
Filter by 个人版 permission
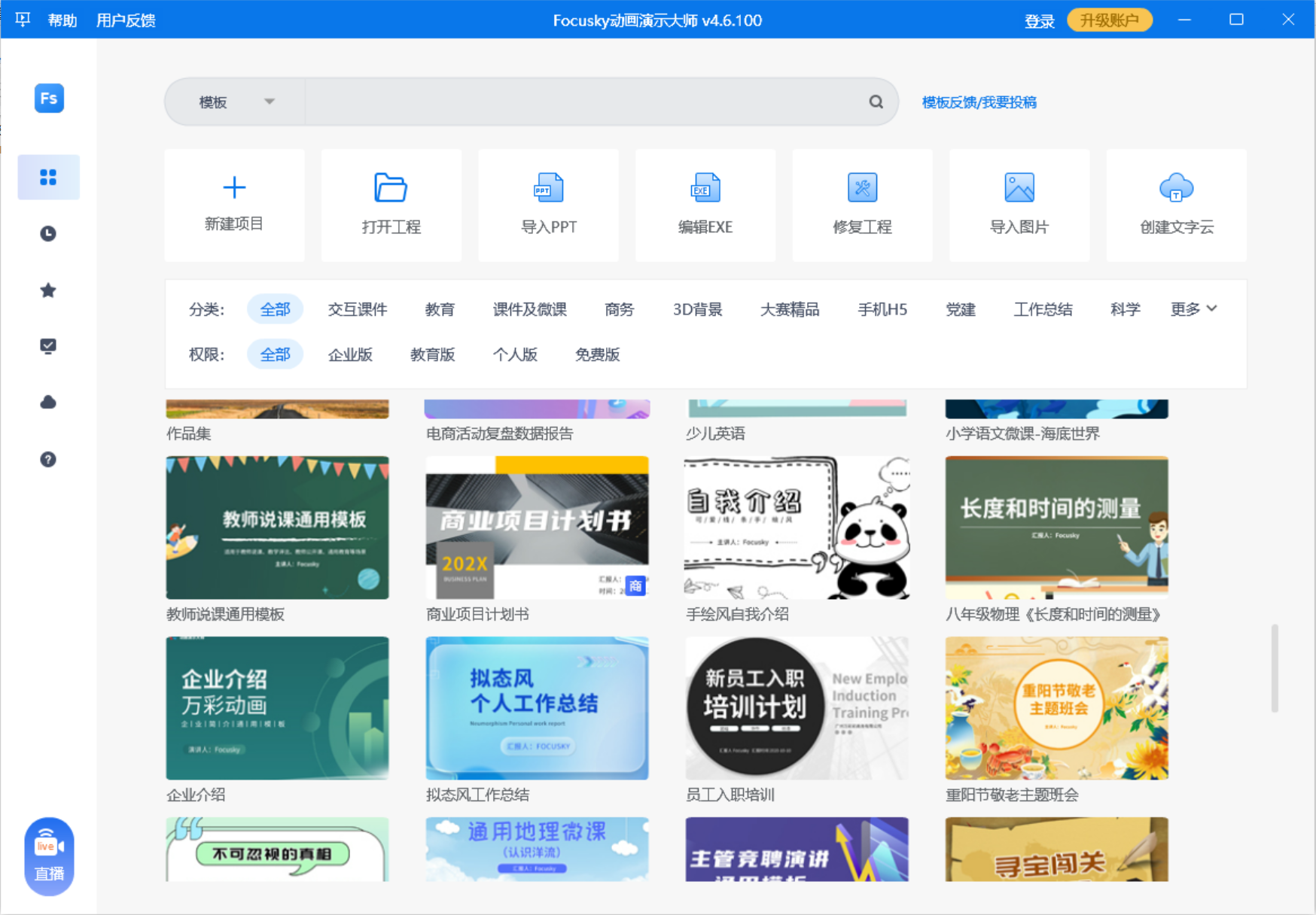click(515, 354)
